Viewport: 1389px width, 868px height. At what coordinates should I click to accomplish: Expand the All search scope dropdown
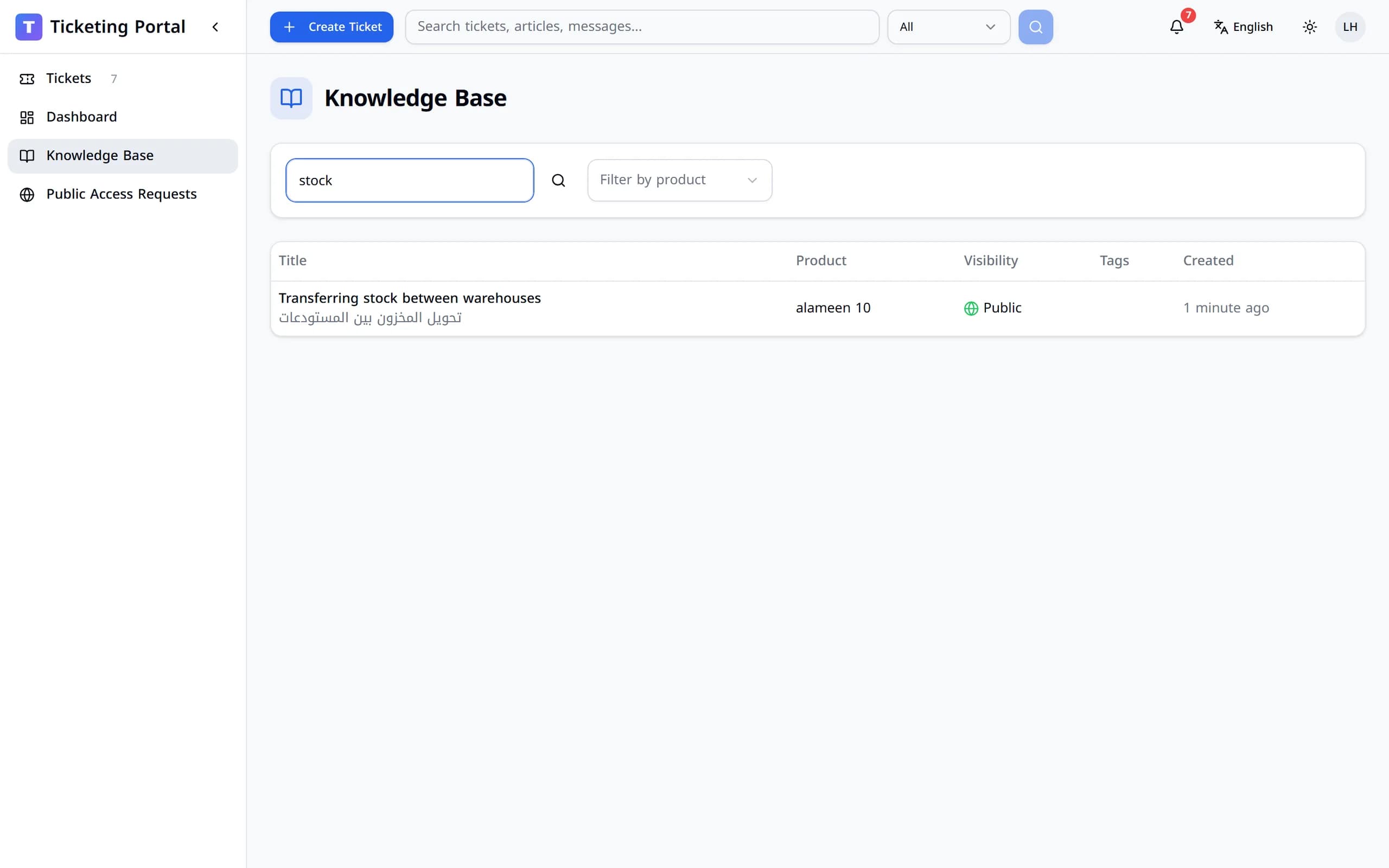[x=948, y=27]
